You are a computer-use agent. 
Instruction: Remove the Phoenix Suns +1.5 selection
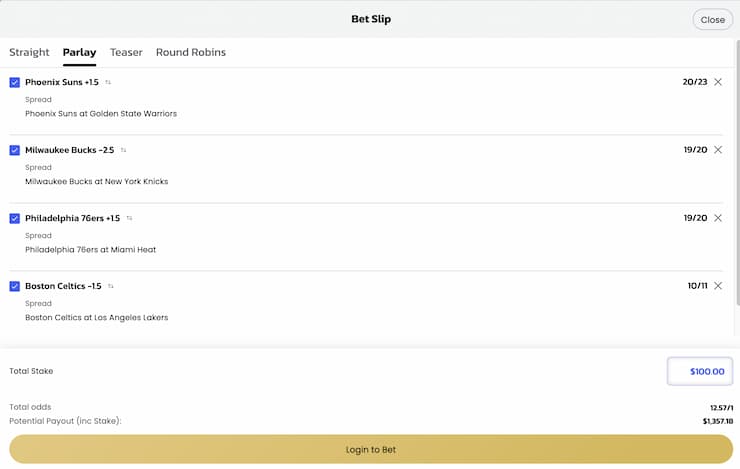(x=718, y=82)
